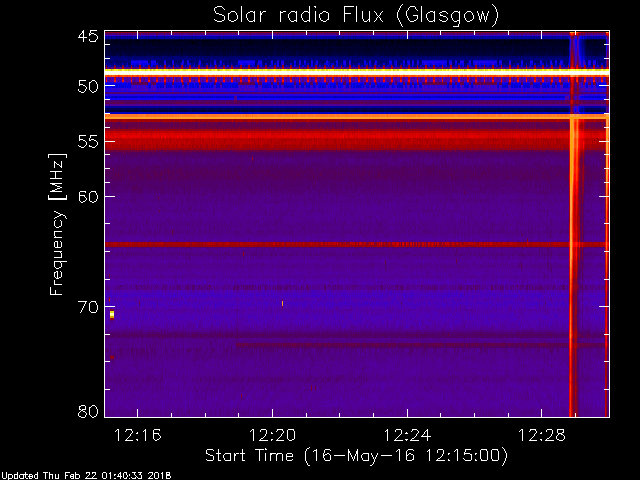Click the bright yellow spot near 70 MHz

(x=112, y=315)
